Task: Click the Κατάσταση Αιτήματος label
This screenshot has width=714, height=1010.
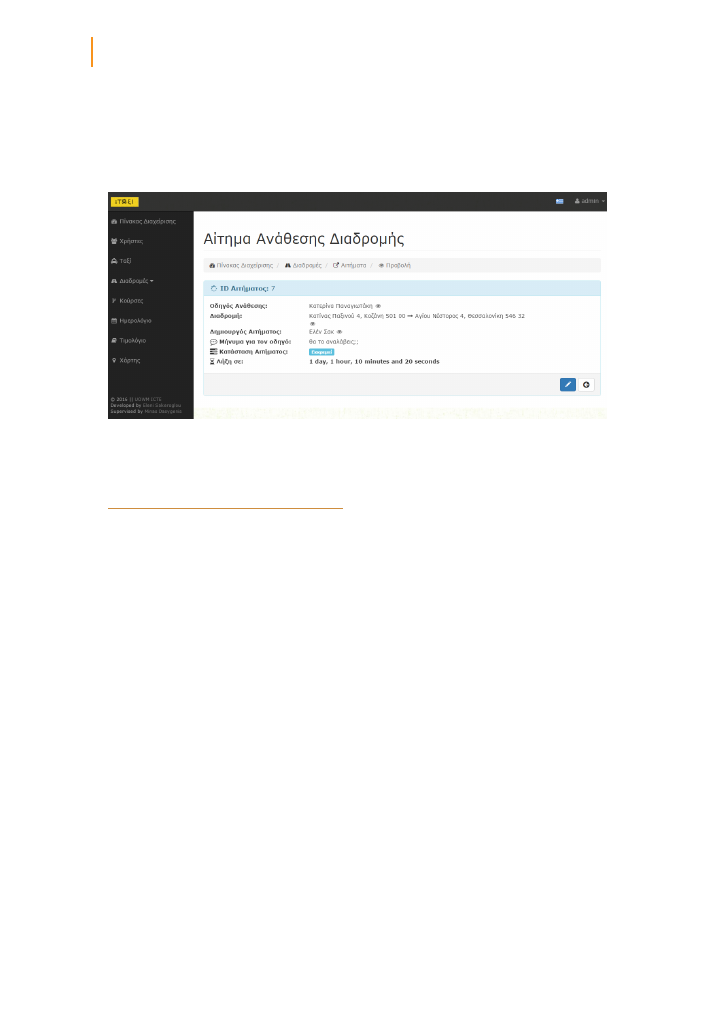Action: [x=249, y=352]
